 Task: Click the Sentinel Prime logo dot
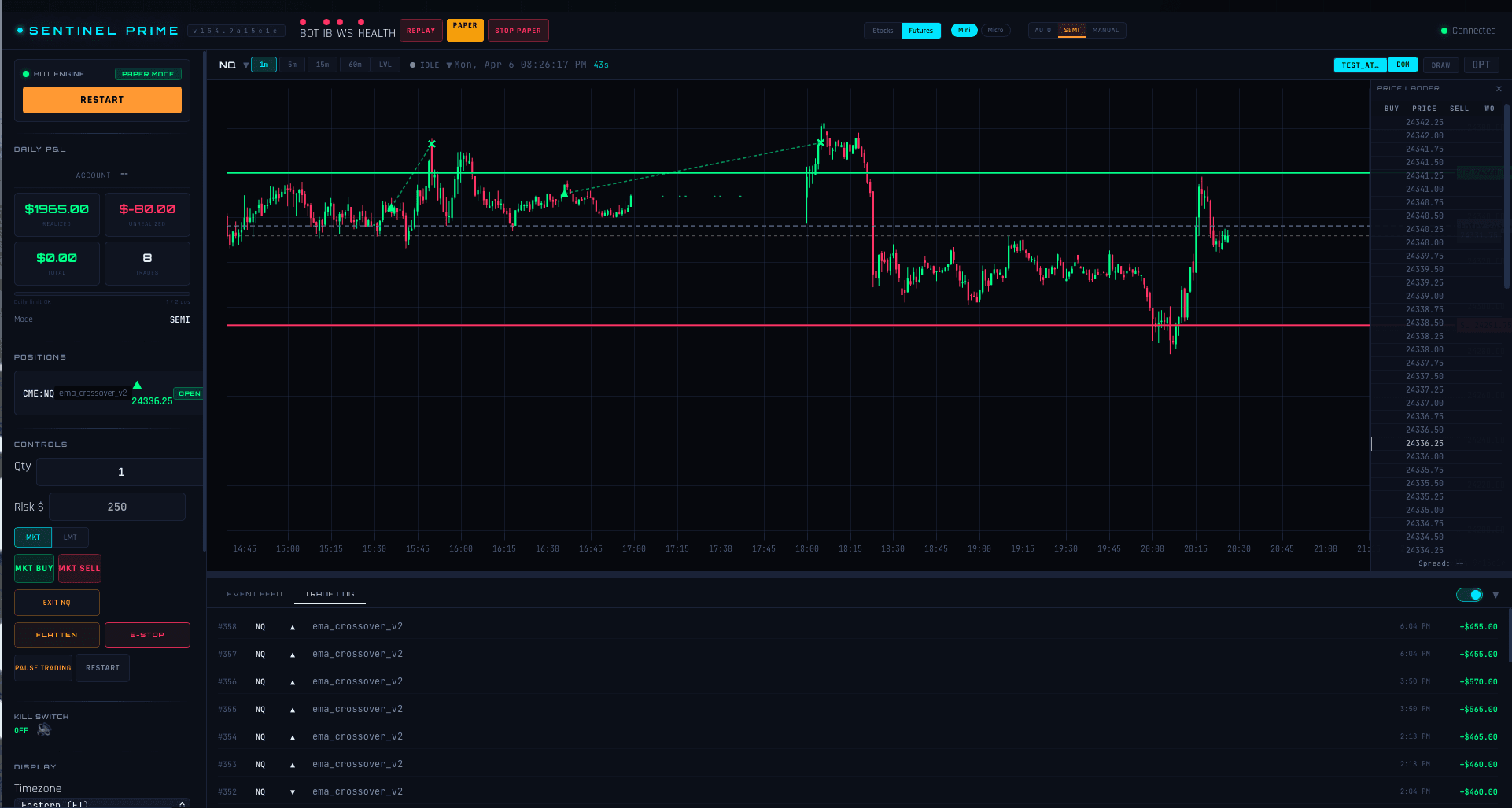(20, 31)
